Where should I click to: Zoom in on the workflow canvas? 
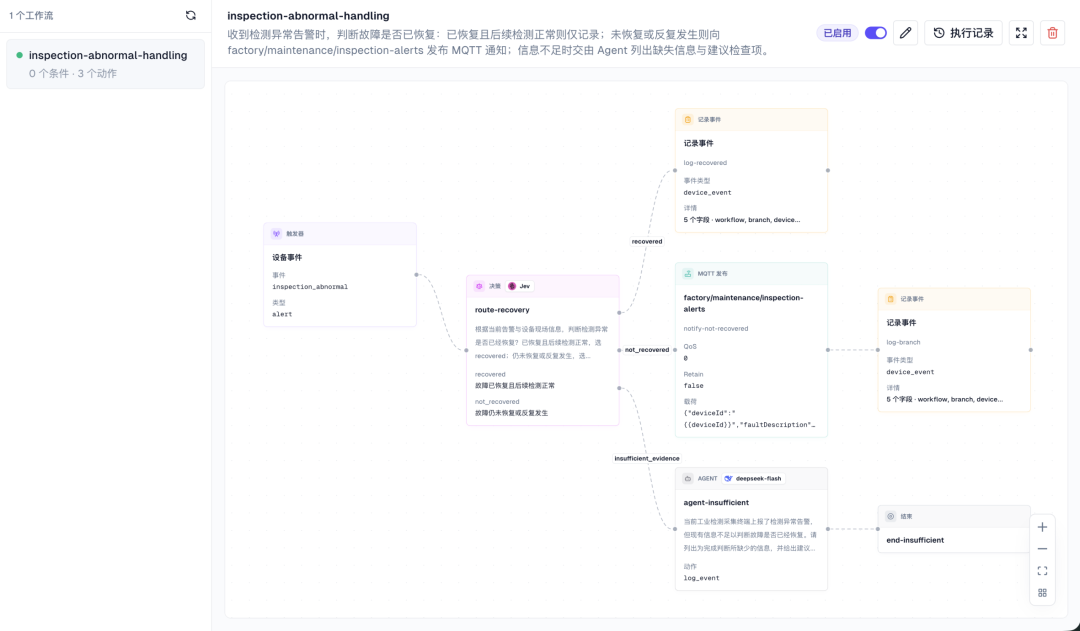pyautogui.click(x=1042, y=527)
